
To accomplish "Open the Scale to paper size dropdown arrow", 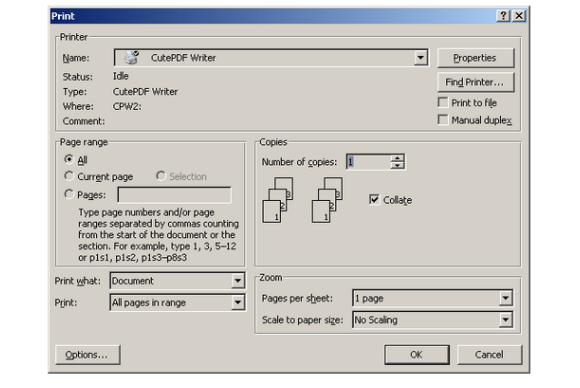I will (x=505, y=320).
